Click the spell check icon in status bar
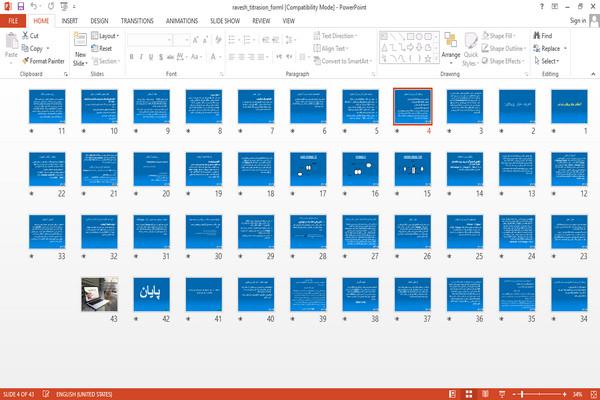The width and height of the screenshot is (600, 400). click(x=46, y=394)
